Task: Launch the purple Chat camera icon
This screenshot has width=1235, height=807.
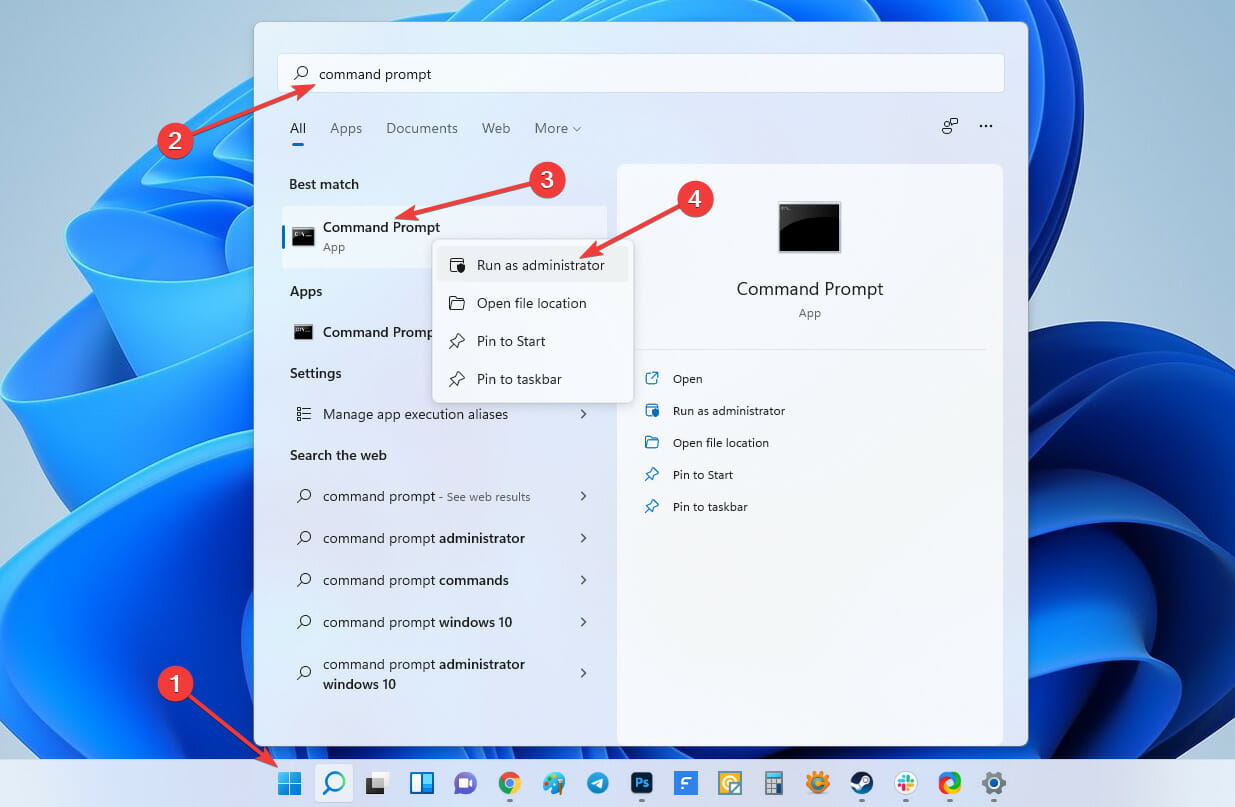Action: pyautogui.click(x=465, y=783)
